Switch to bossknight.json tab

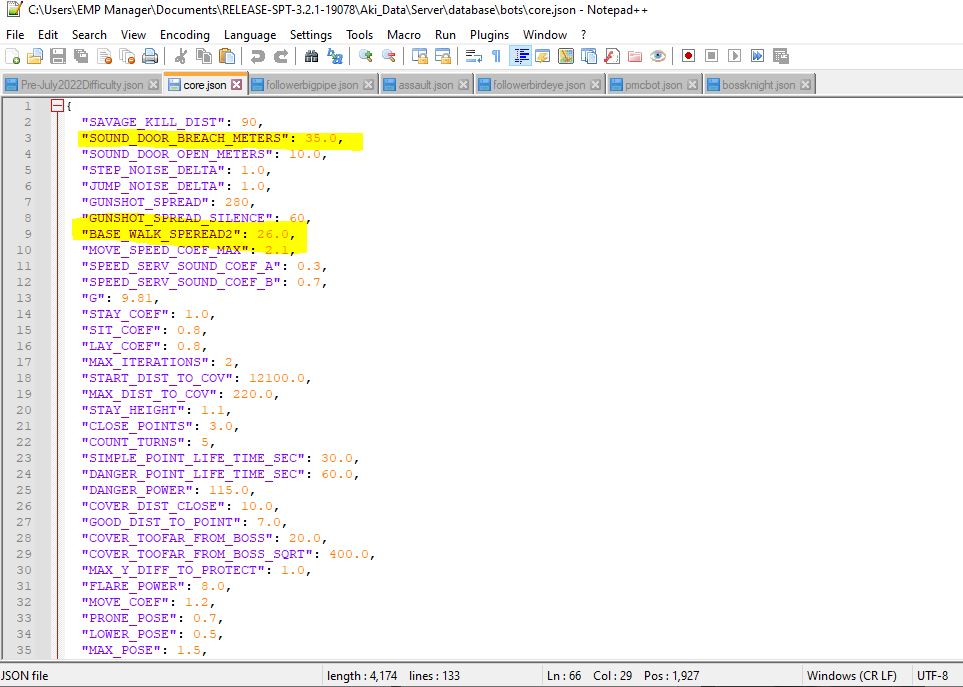pos(758,85)
